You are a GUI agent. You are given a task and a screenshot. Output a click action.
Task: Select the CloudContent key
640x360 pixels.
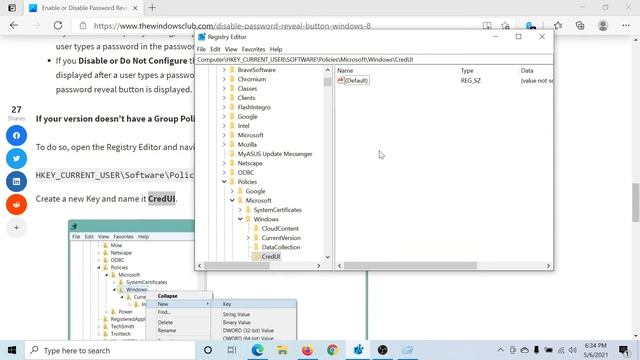[280, 229]
